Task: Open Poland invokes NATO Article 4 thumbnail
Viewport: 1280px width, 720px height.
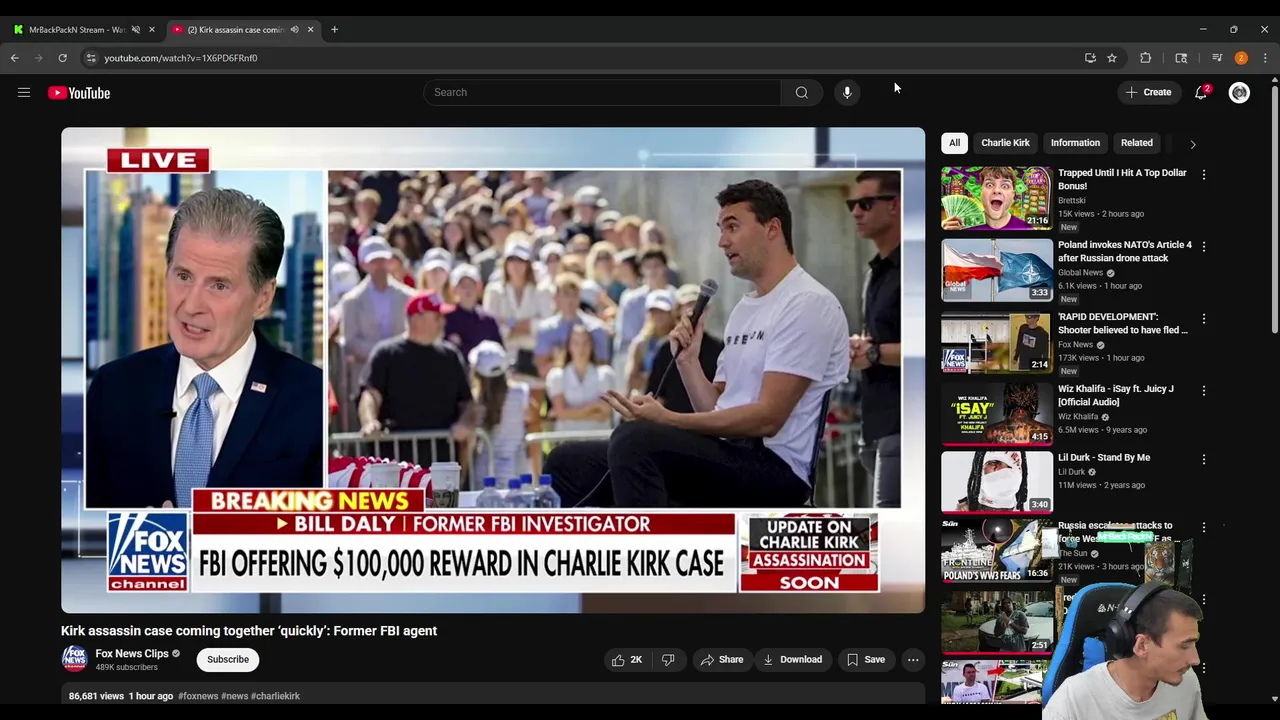Action: click(997, 270)
